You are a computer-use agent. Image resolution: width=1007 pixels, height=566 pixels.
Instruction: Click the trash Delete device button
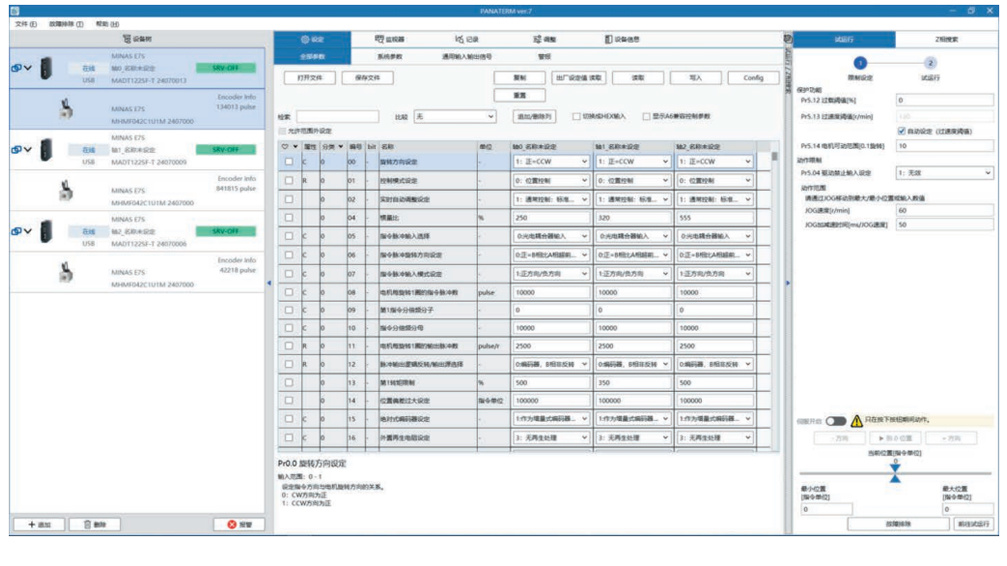(94, 524)
